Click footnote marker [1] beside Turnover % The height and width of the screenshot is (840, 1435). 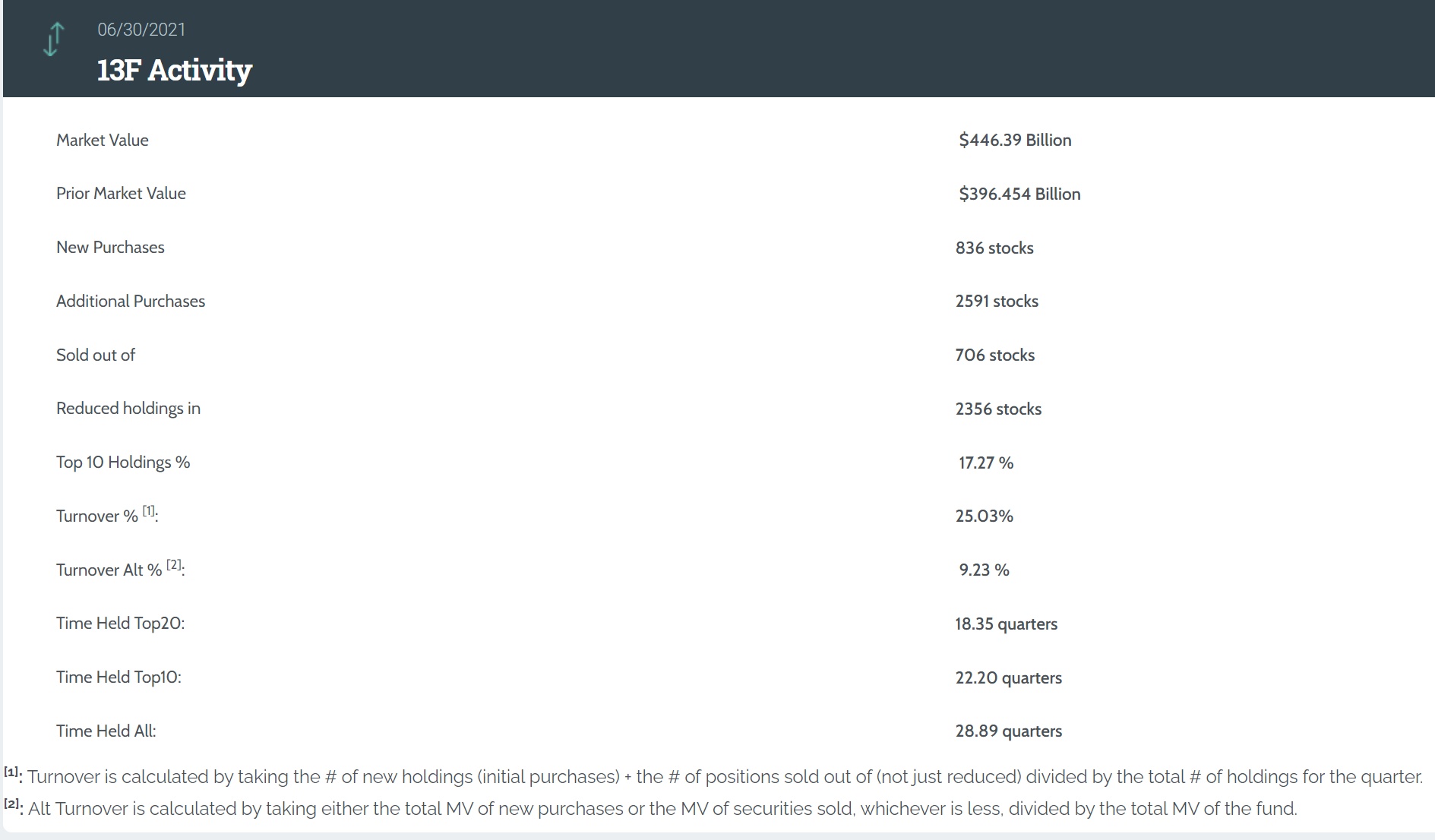pyautogui.click(x=149, y=511)
